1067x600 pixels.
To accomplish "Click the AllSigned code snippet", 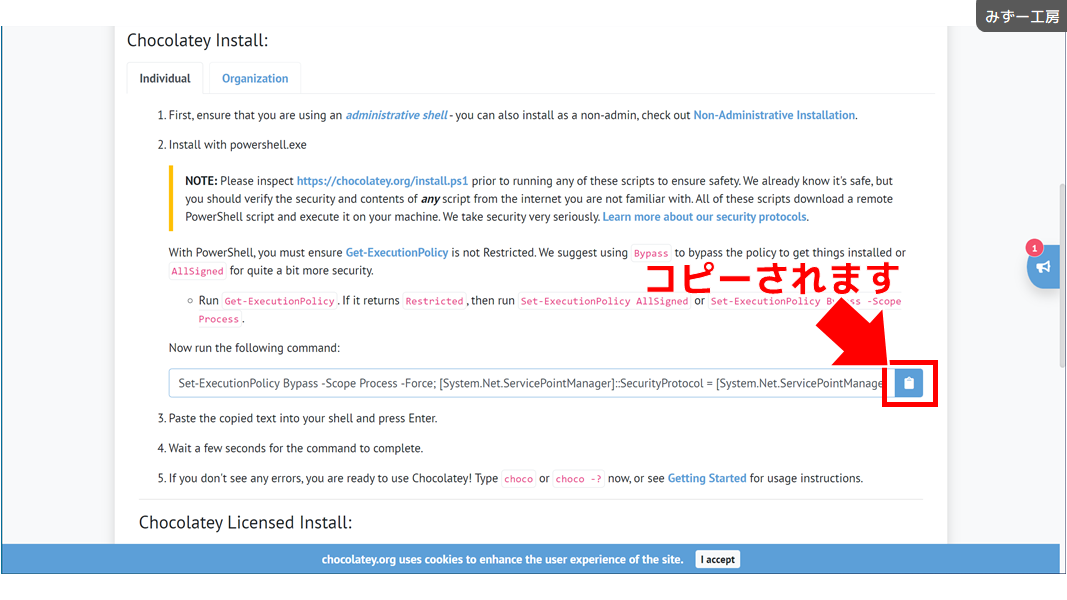I will (x=197, y=271).
